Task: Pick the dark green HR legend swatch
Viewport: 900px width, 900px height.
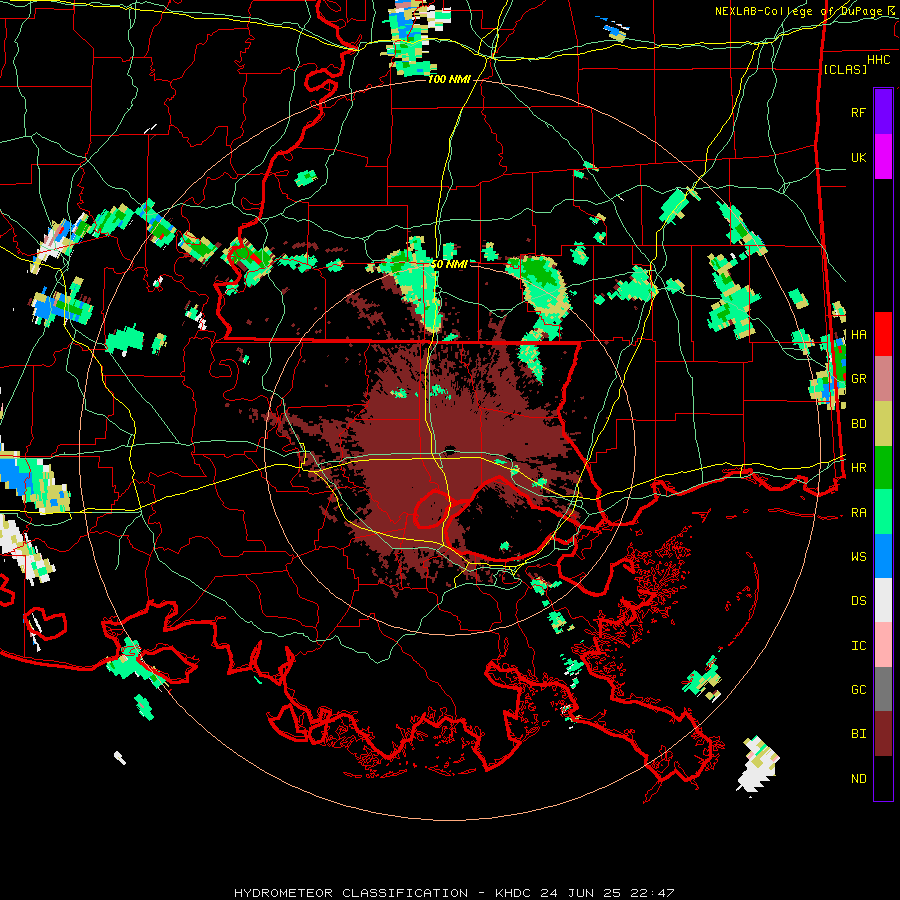Action: point(883,468)
